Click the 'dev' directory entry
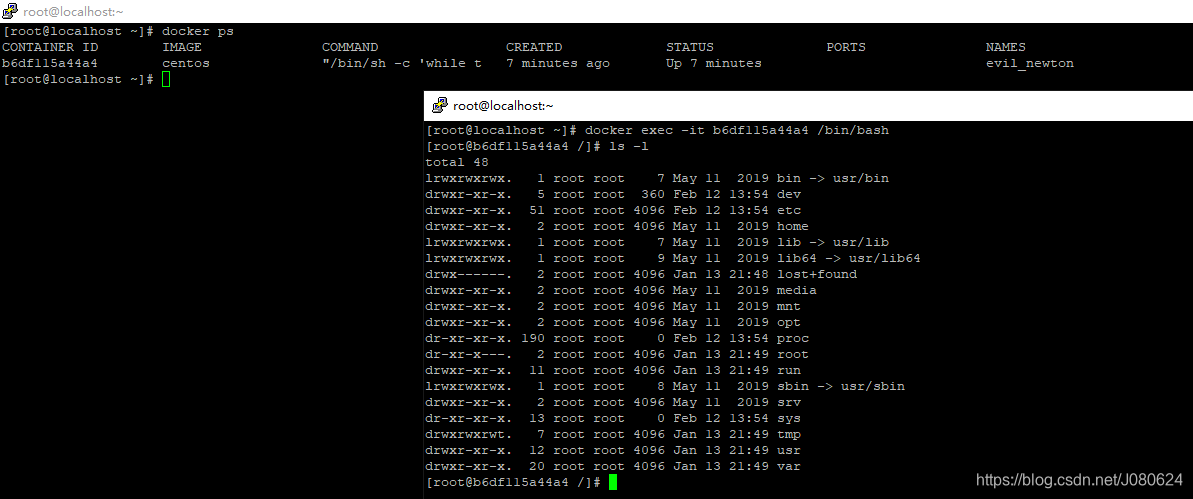The image size is (1193, 499). tap(788, 195)
